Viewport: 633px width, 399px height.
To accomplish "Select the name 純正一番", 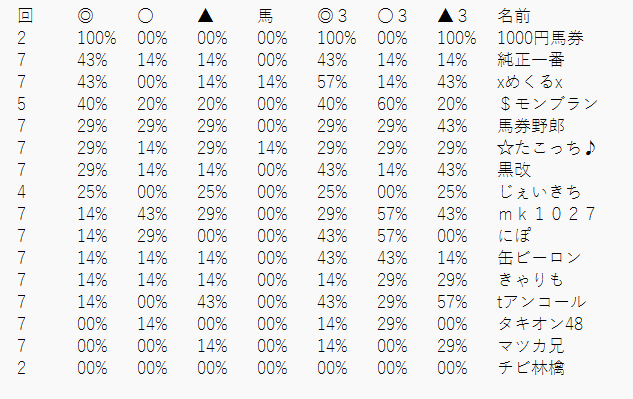I will 531,60.
